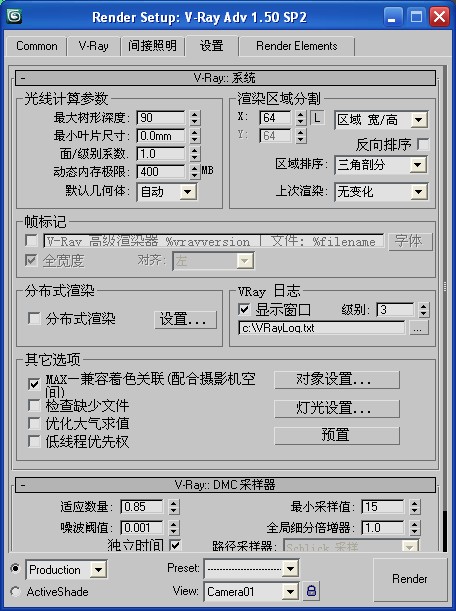Open the Preset dropdown
Image resolution: width=456 pixels, height=611 pixels.
click(x=251, y=569)
